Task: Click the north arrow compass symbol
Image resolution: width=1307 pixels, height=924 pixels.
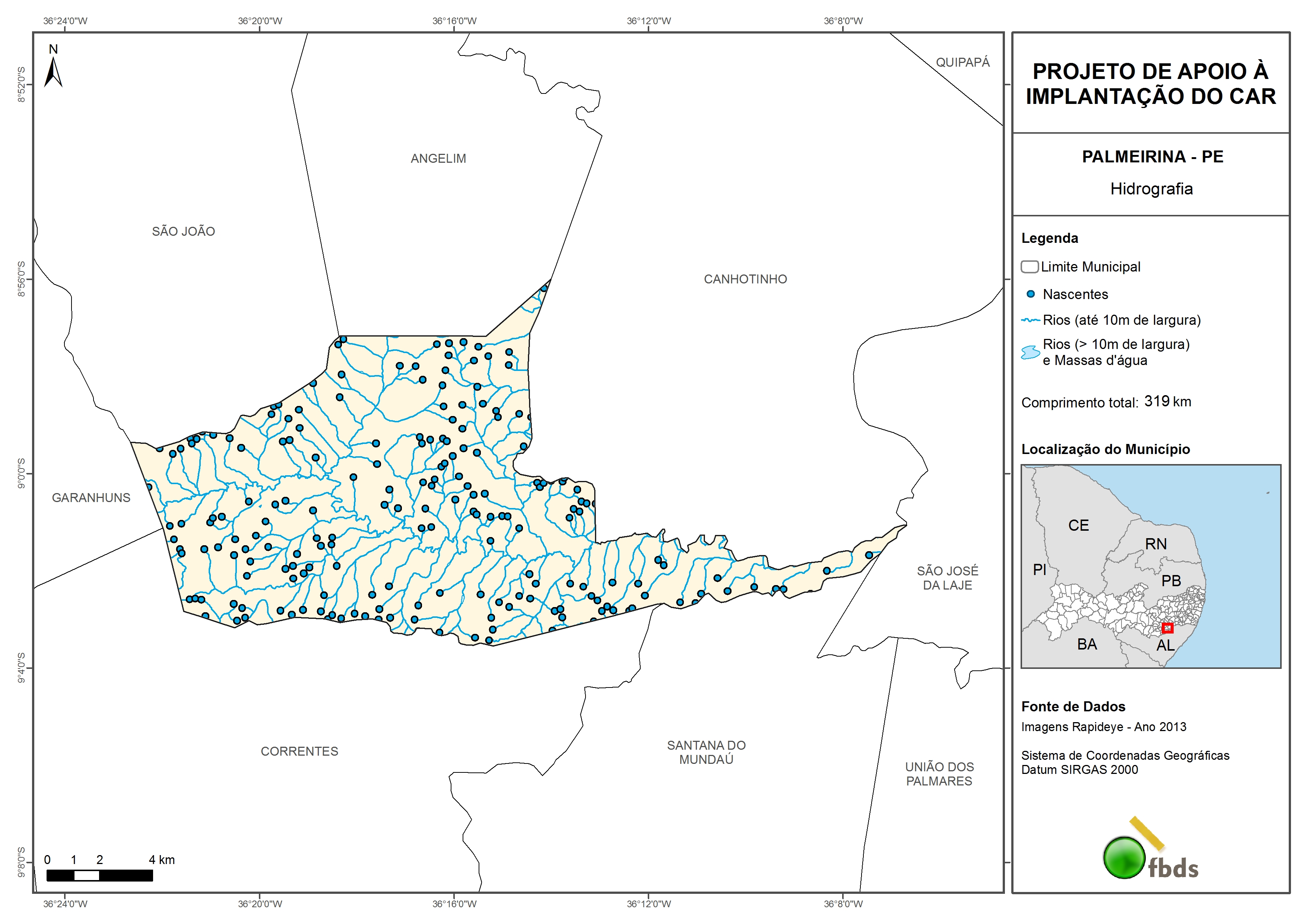Action: tap(54, 71)
